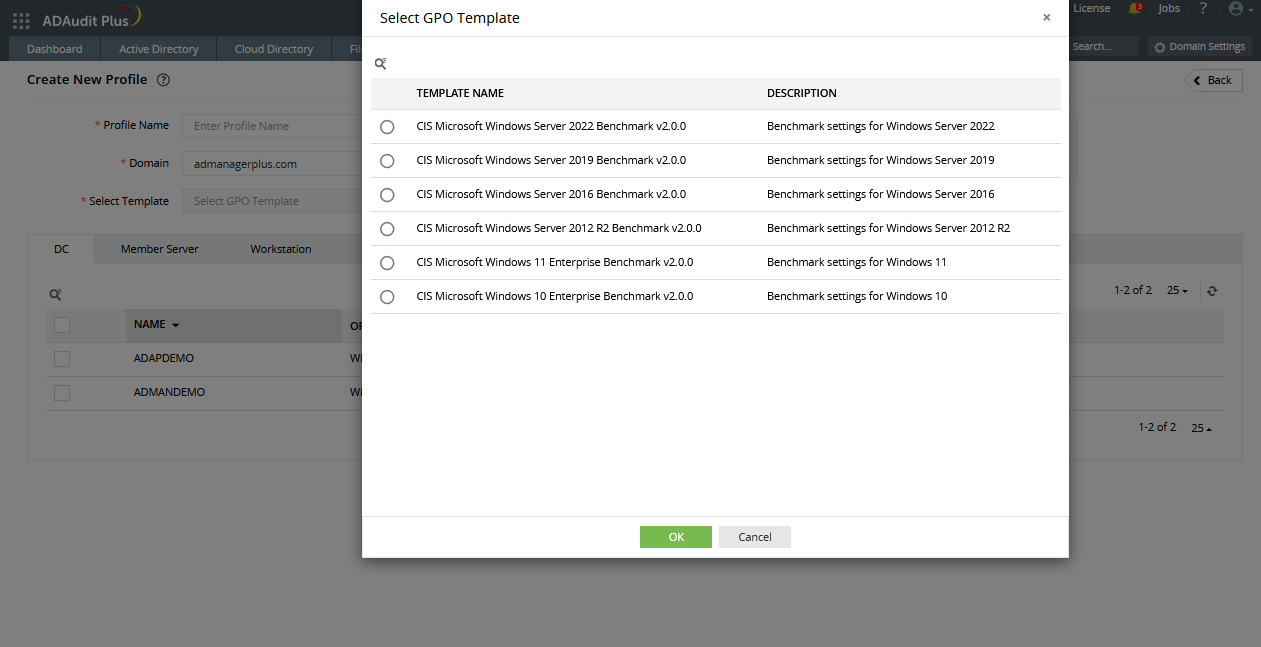Open the 25 rows per page dropdown
Screen dimensions: 1261x647
[x=1177, y=290]
